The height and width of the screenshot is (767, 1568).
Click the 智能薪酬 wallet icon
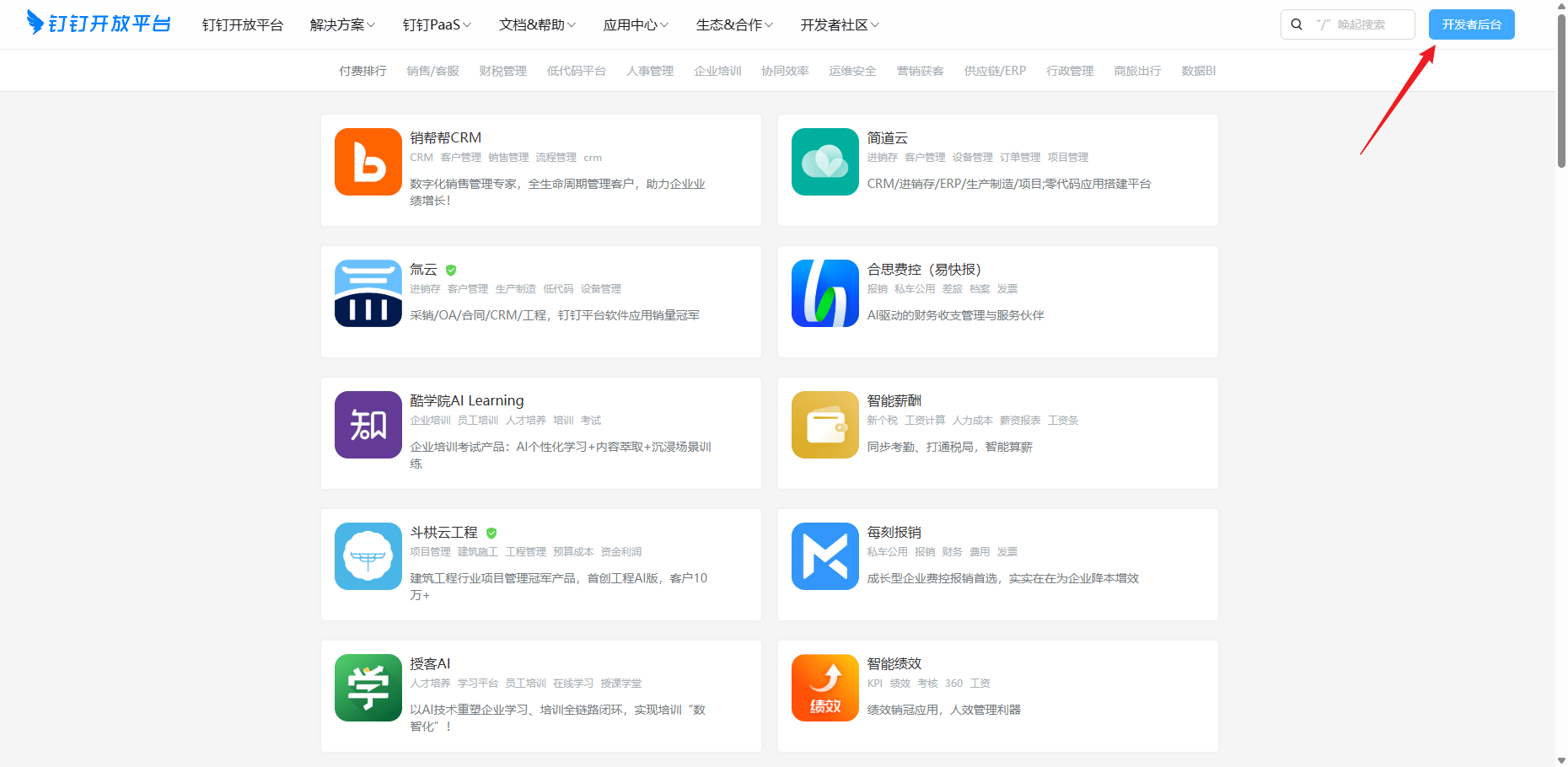(825, 425)
